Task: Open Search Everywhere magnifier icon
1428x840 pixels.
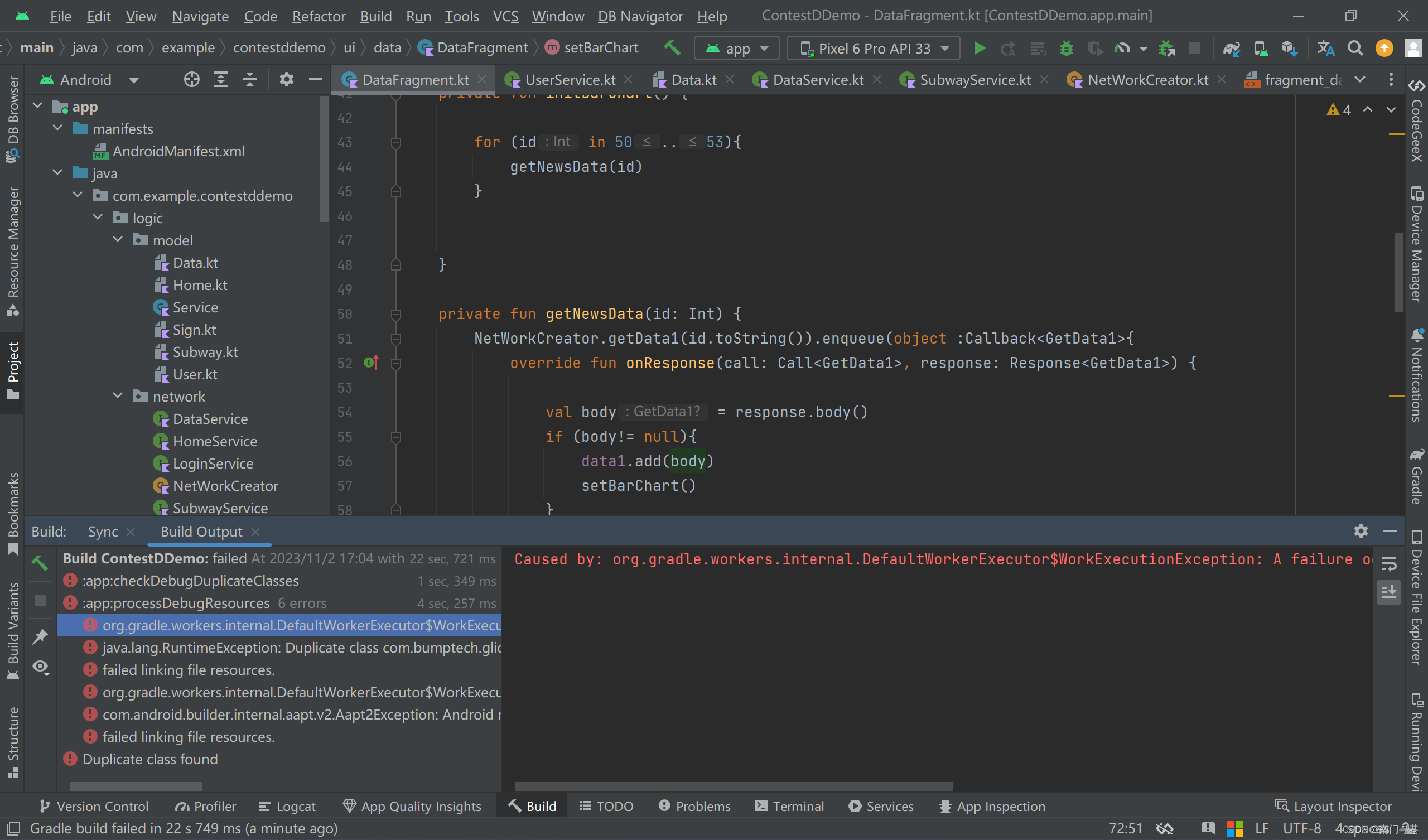Action: (1355, 48)
